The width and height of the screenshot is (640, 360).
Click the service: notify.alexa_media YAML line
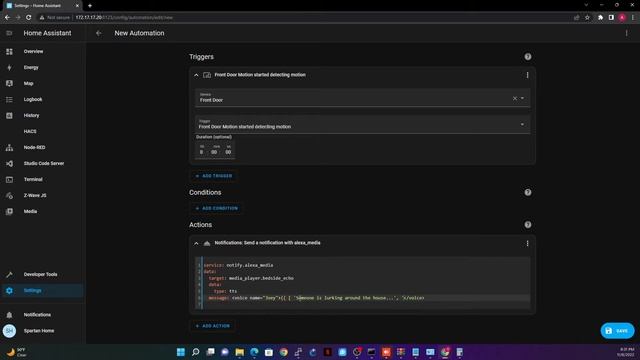coord(239,265)
